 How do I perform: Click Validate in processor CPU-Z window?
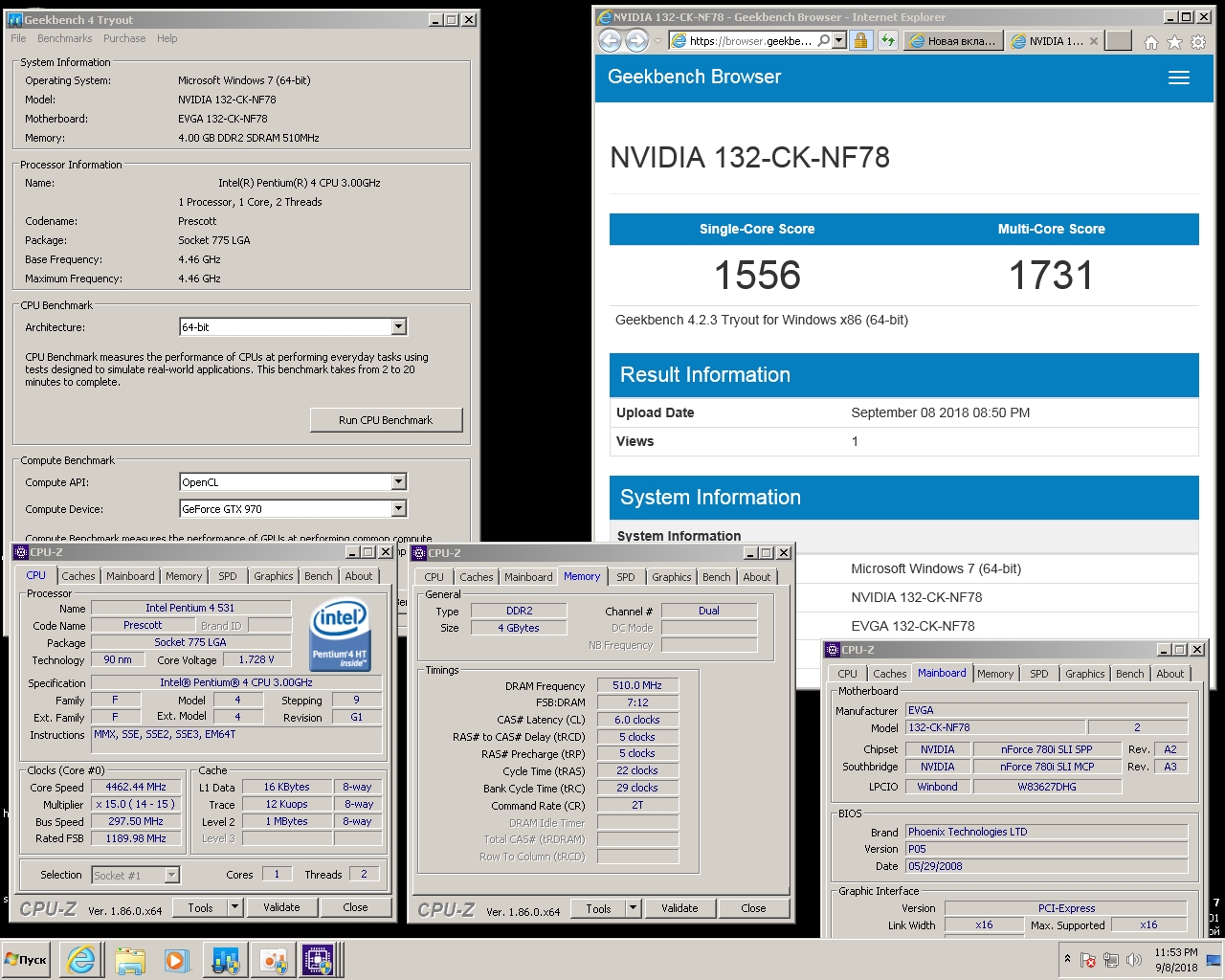(281, 907)
